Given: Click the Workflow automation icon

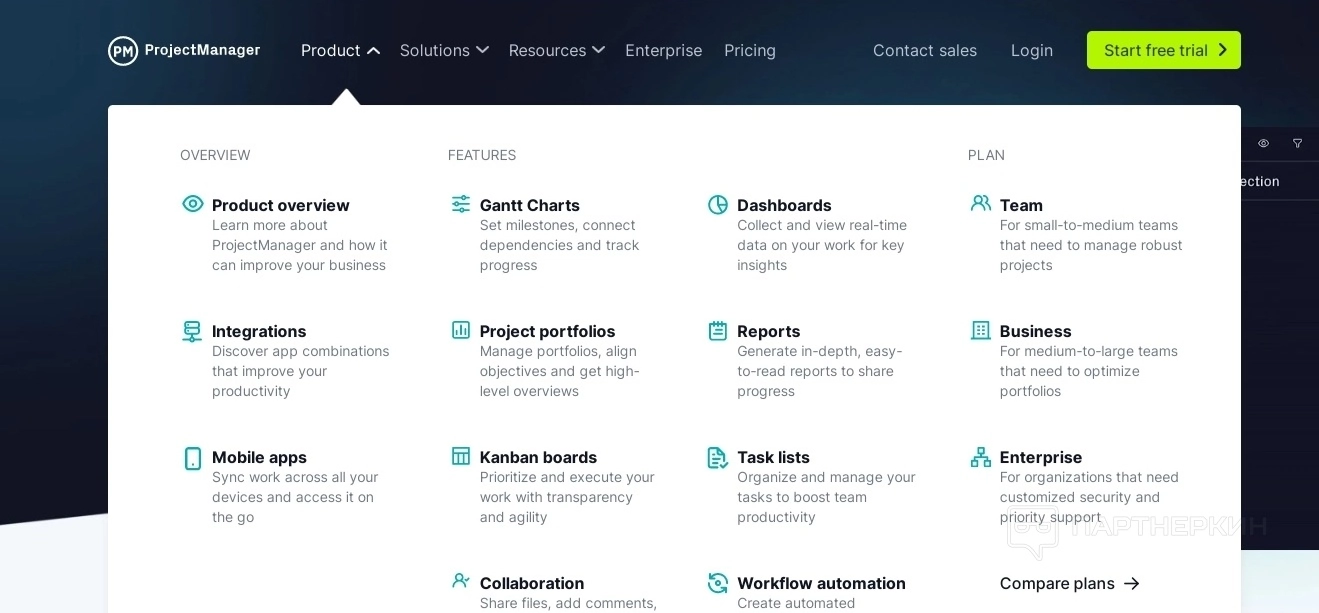Looking at the screenshot, I should tap(718, 583).
